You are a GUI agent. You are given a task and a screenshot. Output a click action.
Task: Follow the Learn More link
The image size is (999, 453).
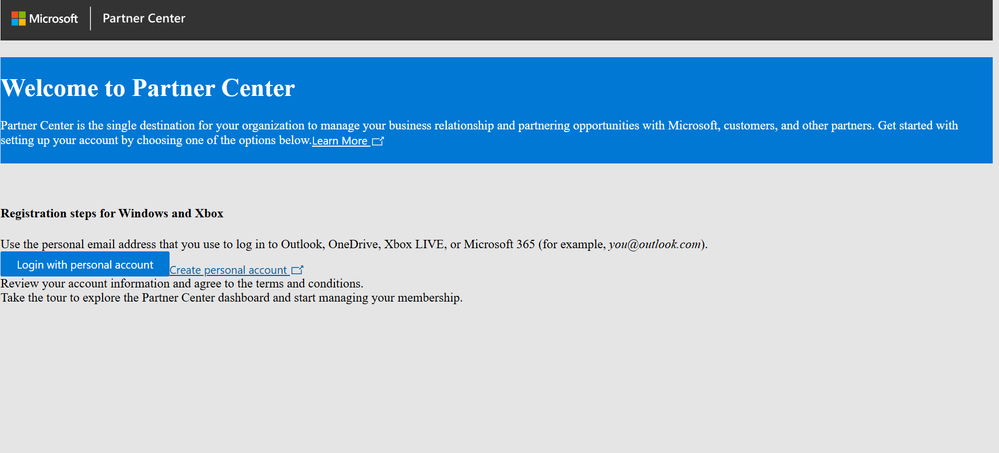click(x=348, y=141)
